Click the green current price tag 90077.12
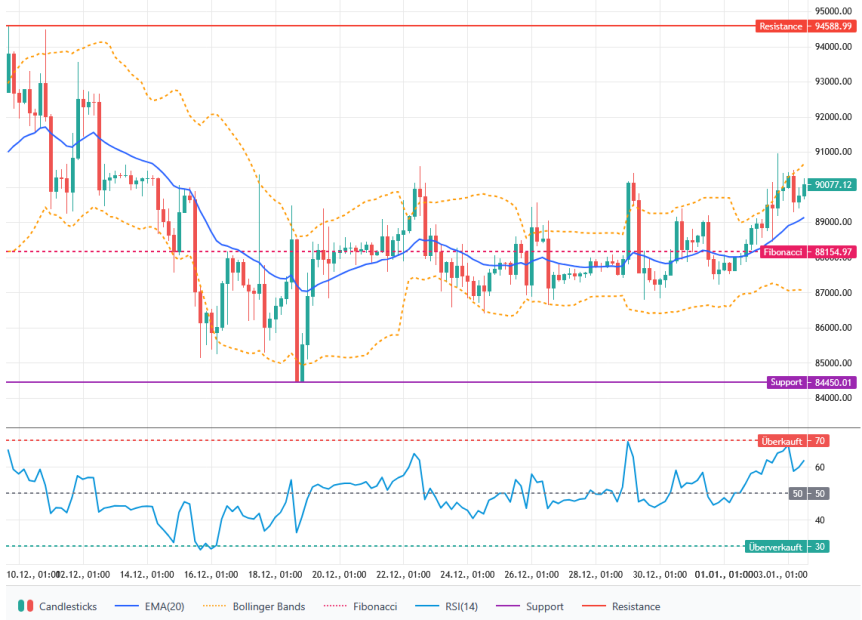Image resolution: width=862 pixels, height=620 pixels. [832, 185]
